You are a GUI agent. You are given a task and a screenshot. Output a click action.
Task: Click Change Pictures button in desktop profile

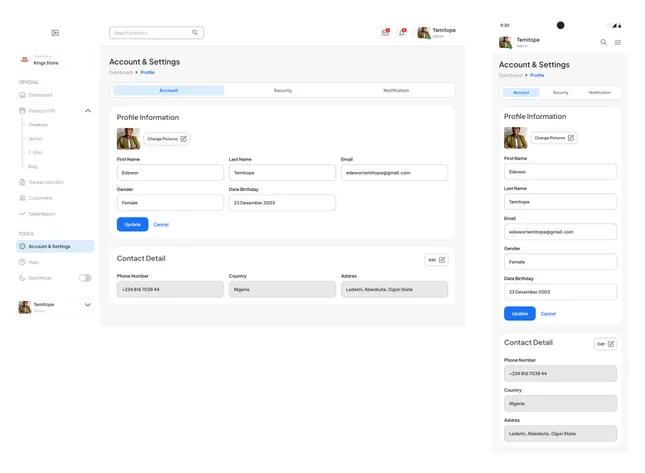[x=166, y=139]
